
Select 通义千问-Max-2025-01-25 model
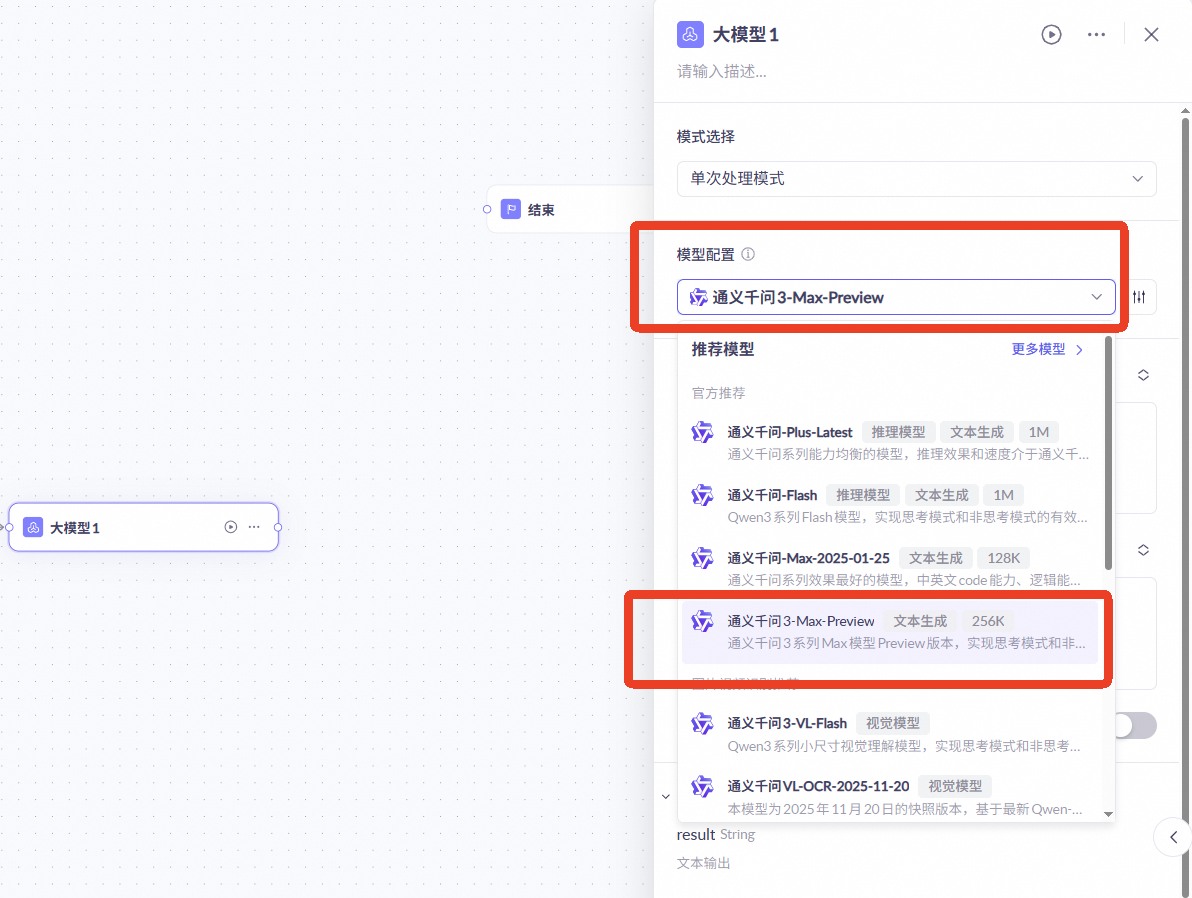click(x=891, y=569)
